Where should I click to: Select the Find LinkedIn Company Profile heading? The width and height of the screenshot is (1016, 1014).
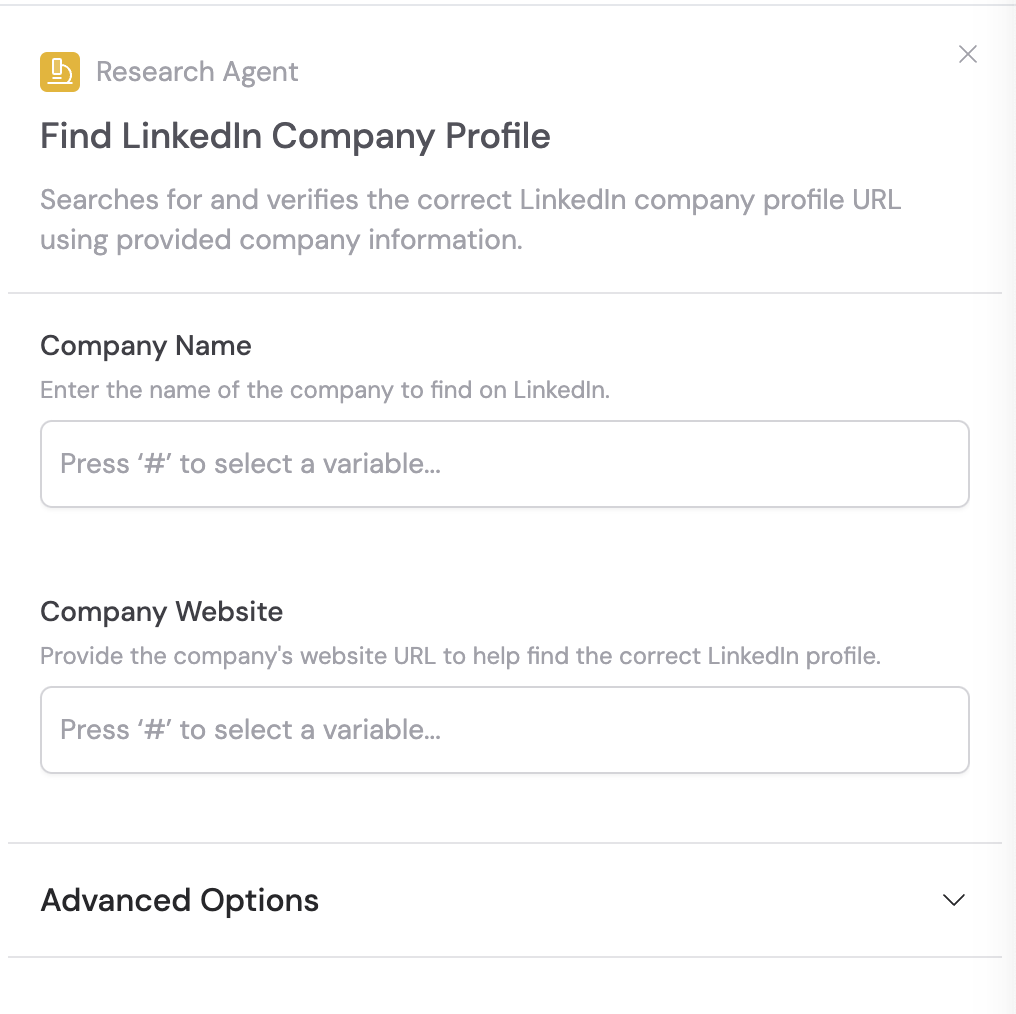click(x=294, y=136)
